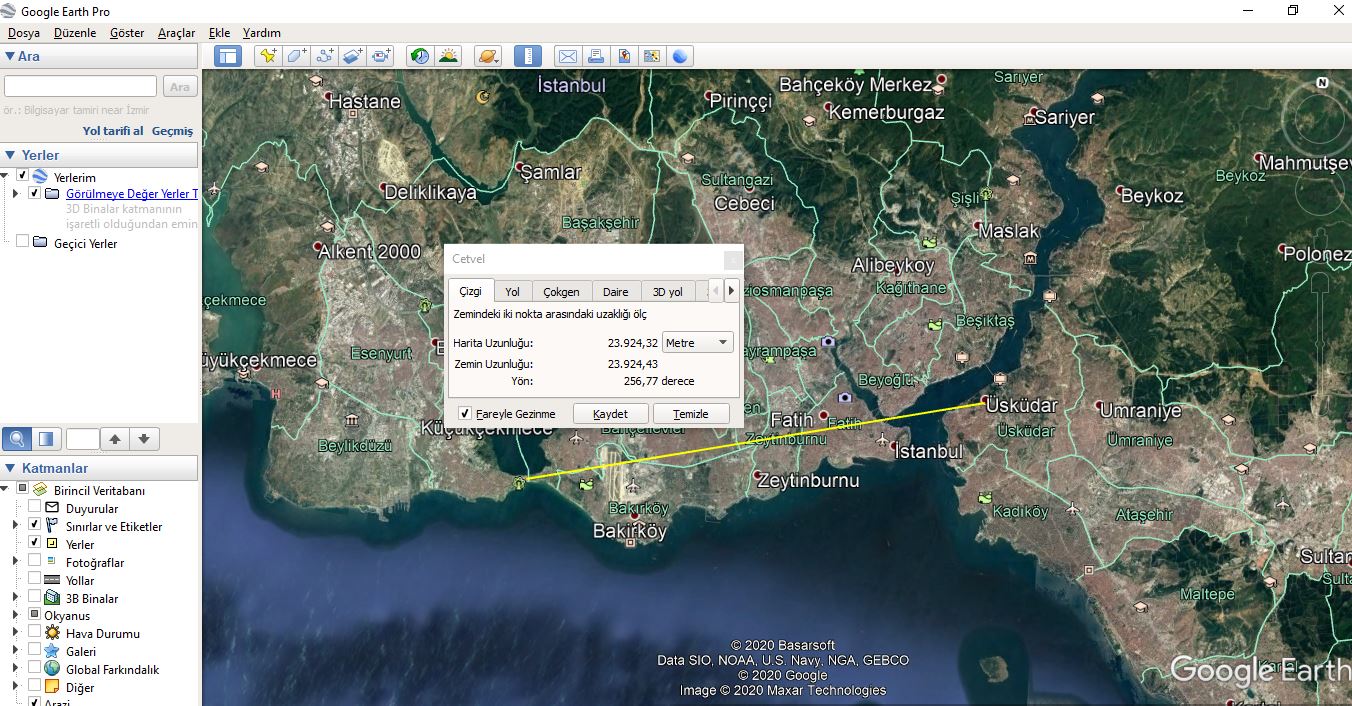Screen dimensions: 1352x706
Task: Collapse the Yerler panel header
Action: pos(100,155)
